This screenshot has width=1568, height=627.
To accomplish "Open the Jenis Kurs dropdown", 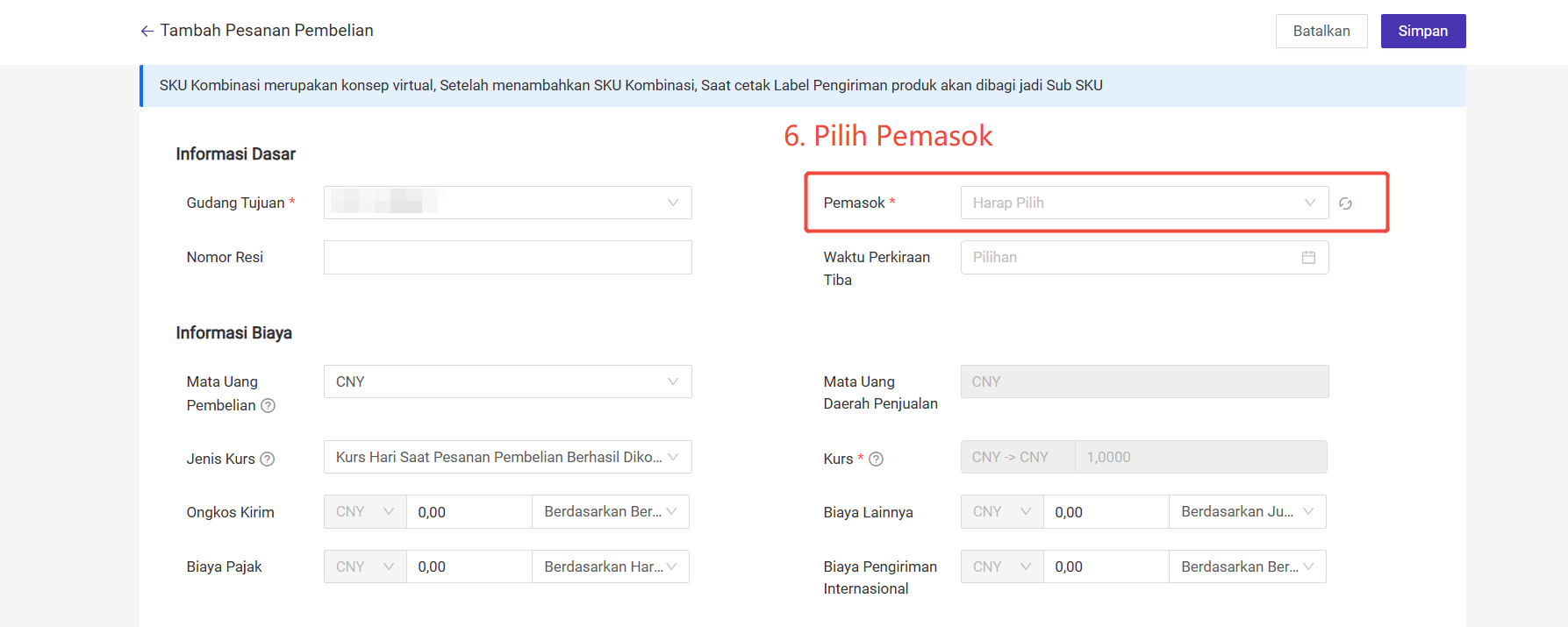I will [x=507, y=457].
